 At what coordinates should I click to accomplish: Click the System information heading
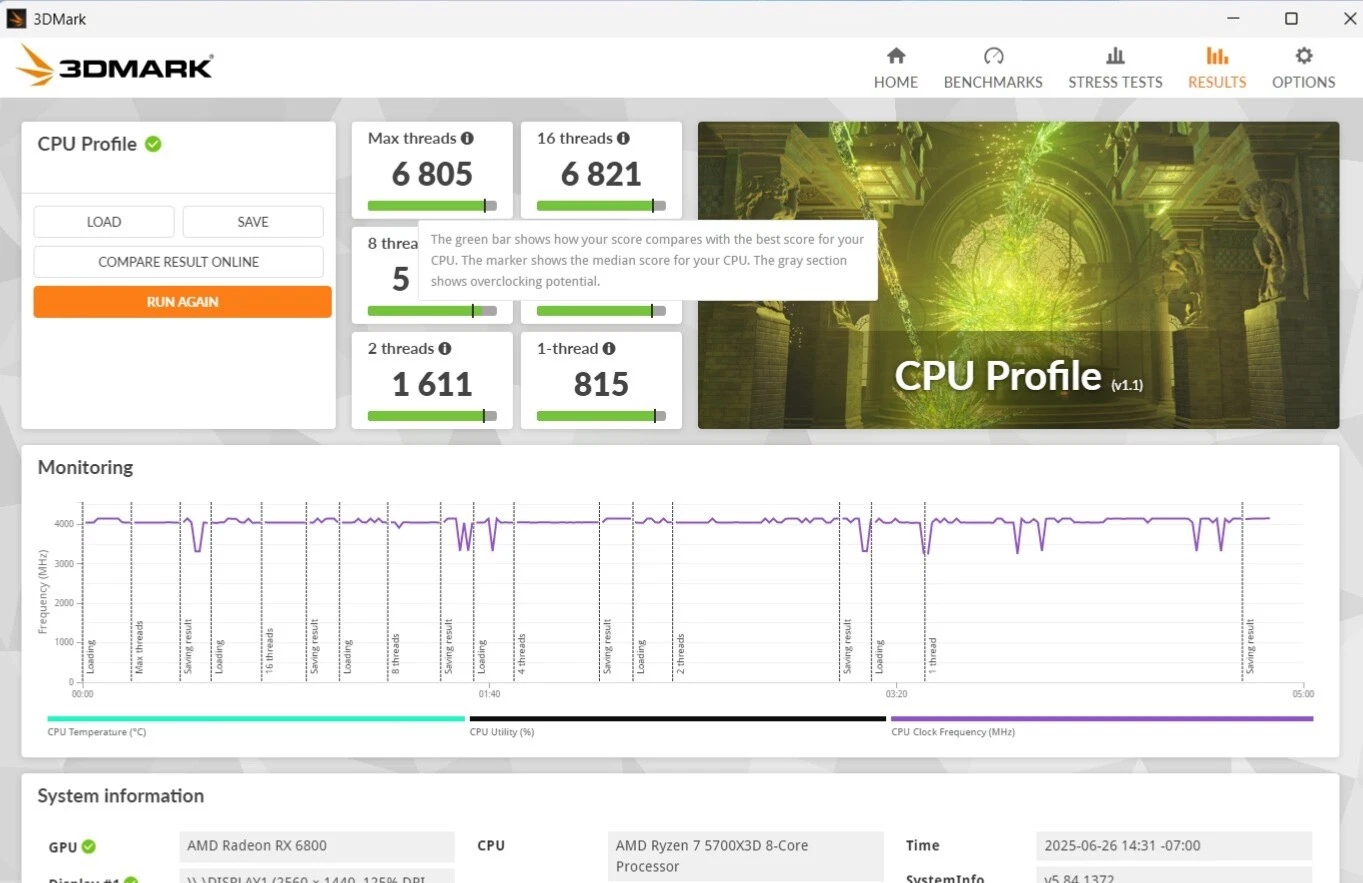tap(121, 796)
